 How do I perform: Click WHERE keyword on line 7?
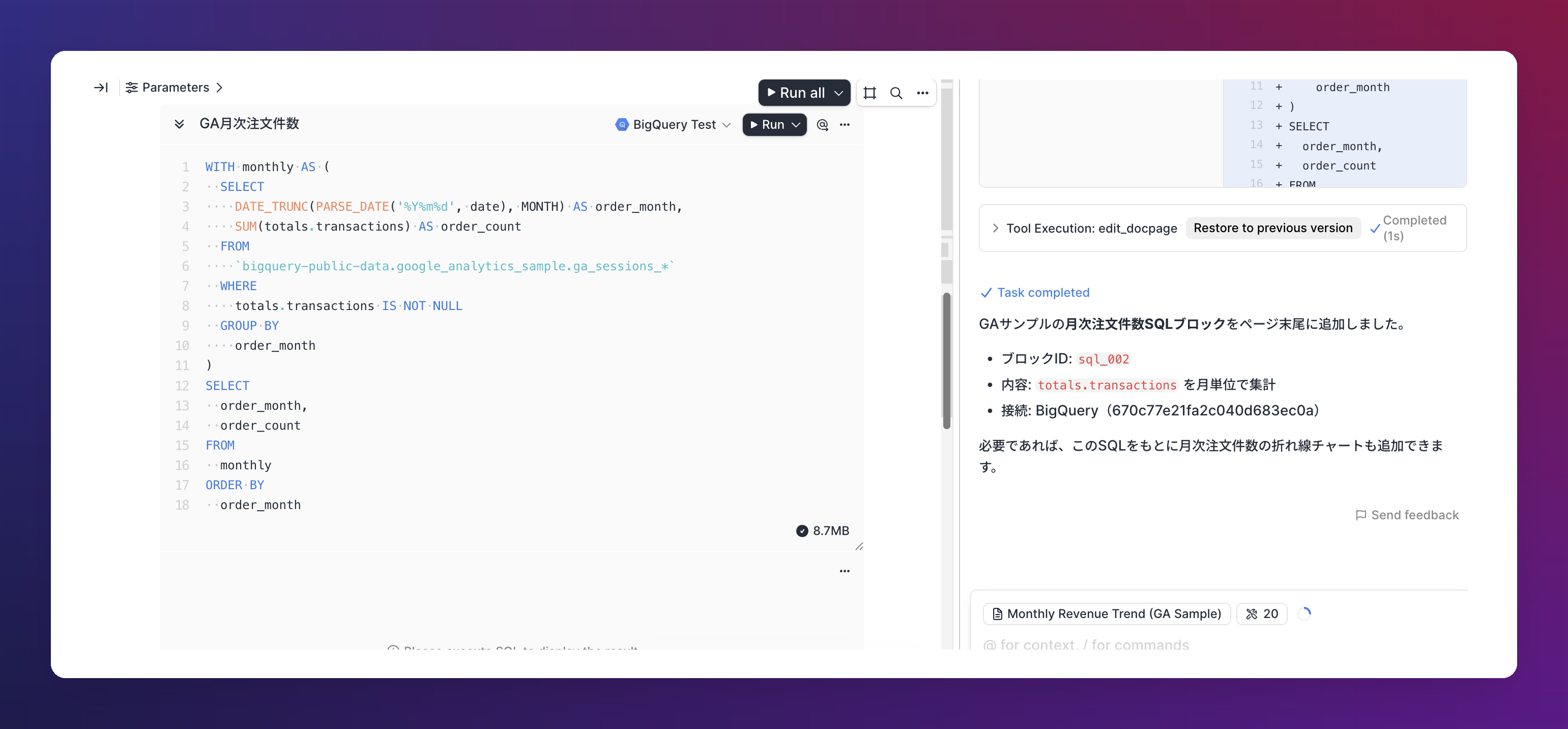(x=238, y=286)
